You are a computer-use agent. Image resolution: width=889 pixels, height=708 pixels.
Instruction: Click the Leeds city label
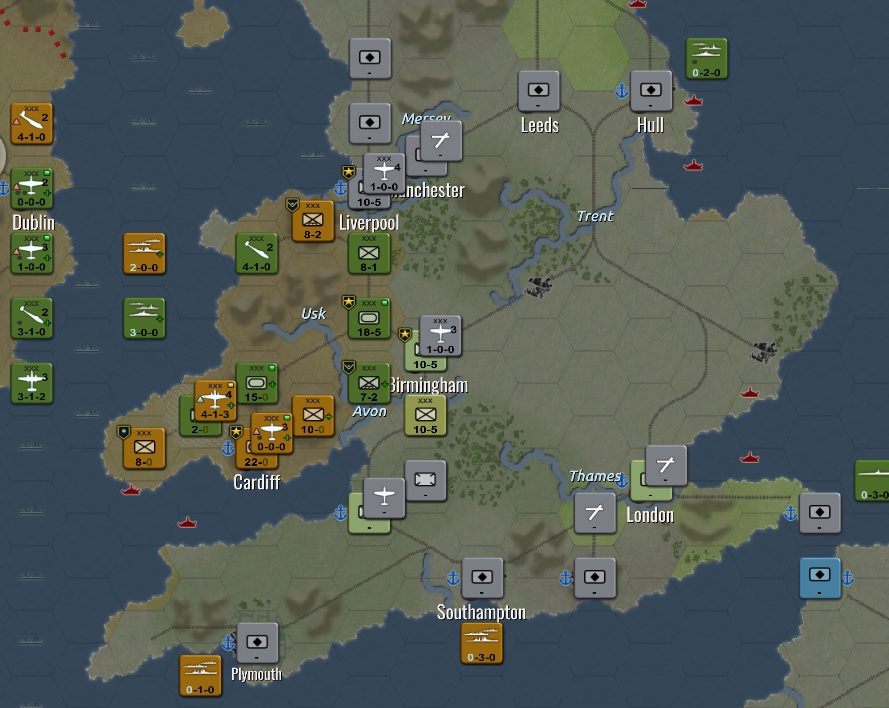tap(540, 125)
